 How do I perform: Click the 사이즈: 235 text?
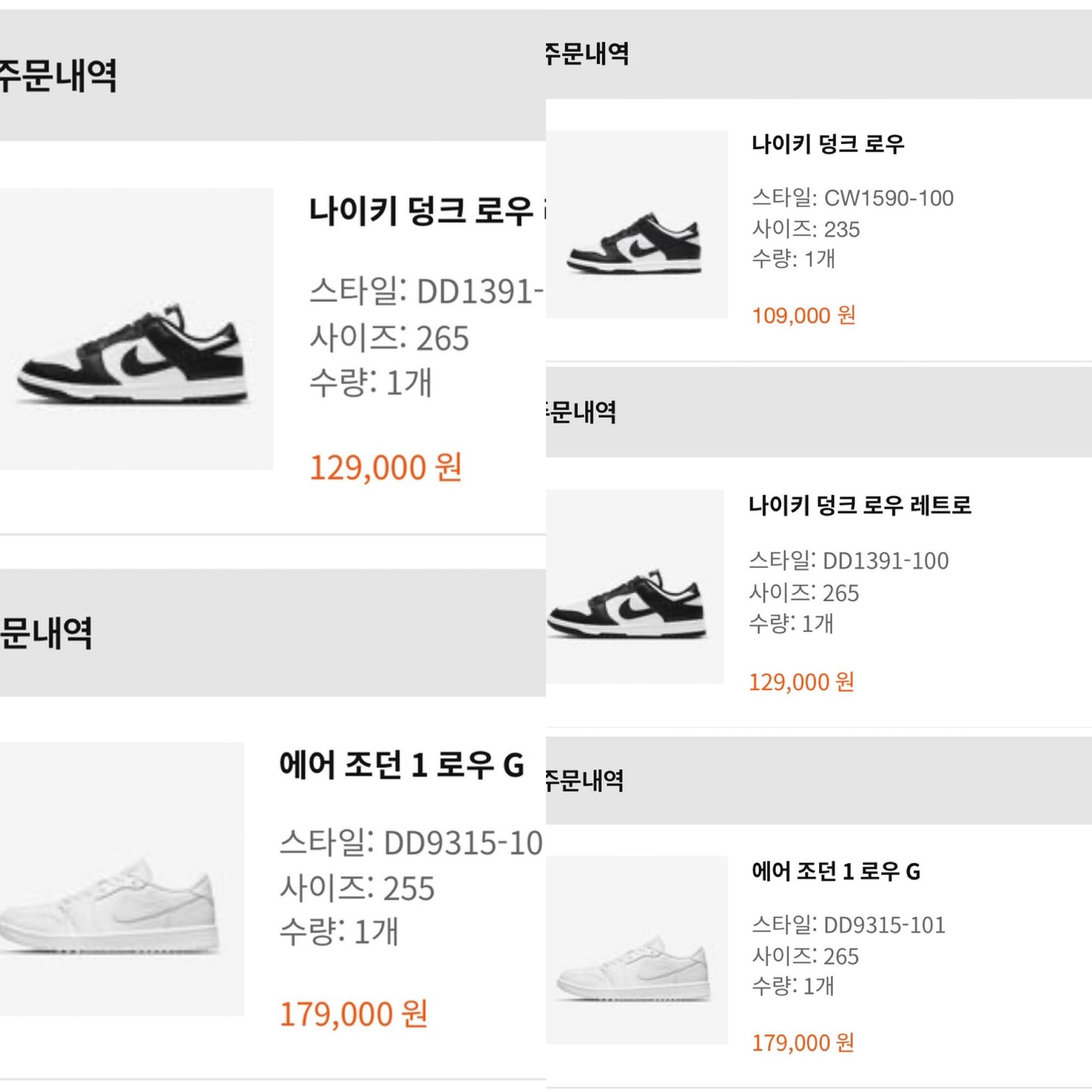(806, 229)
